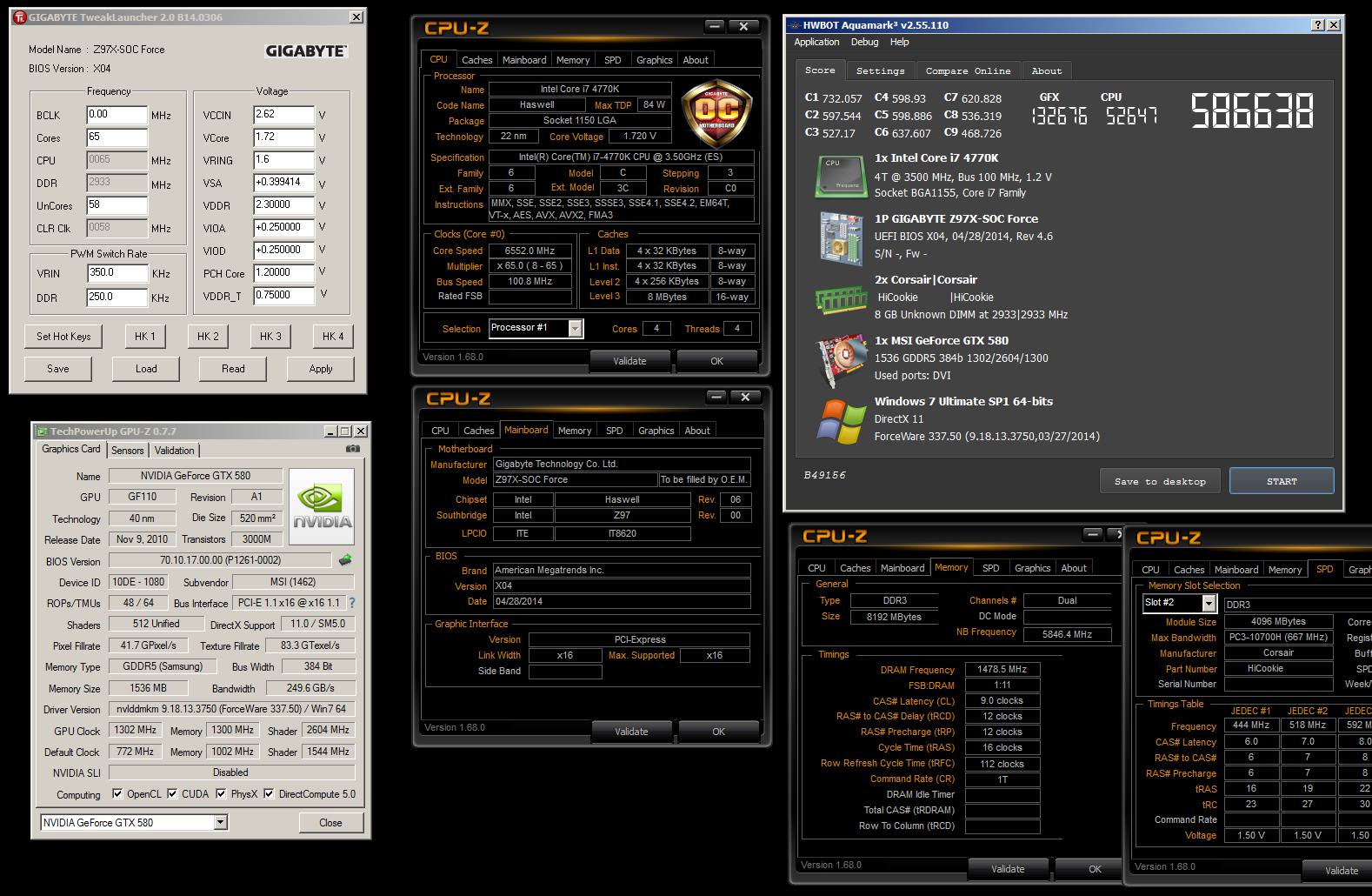The image size is (1372, 896).
Task: Click the Cores multiplier input field
Action: (117, 137)
